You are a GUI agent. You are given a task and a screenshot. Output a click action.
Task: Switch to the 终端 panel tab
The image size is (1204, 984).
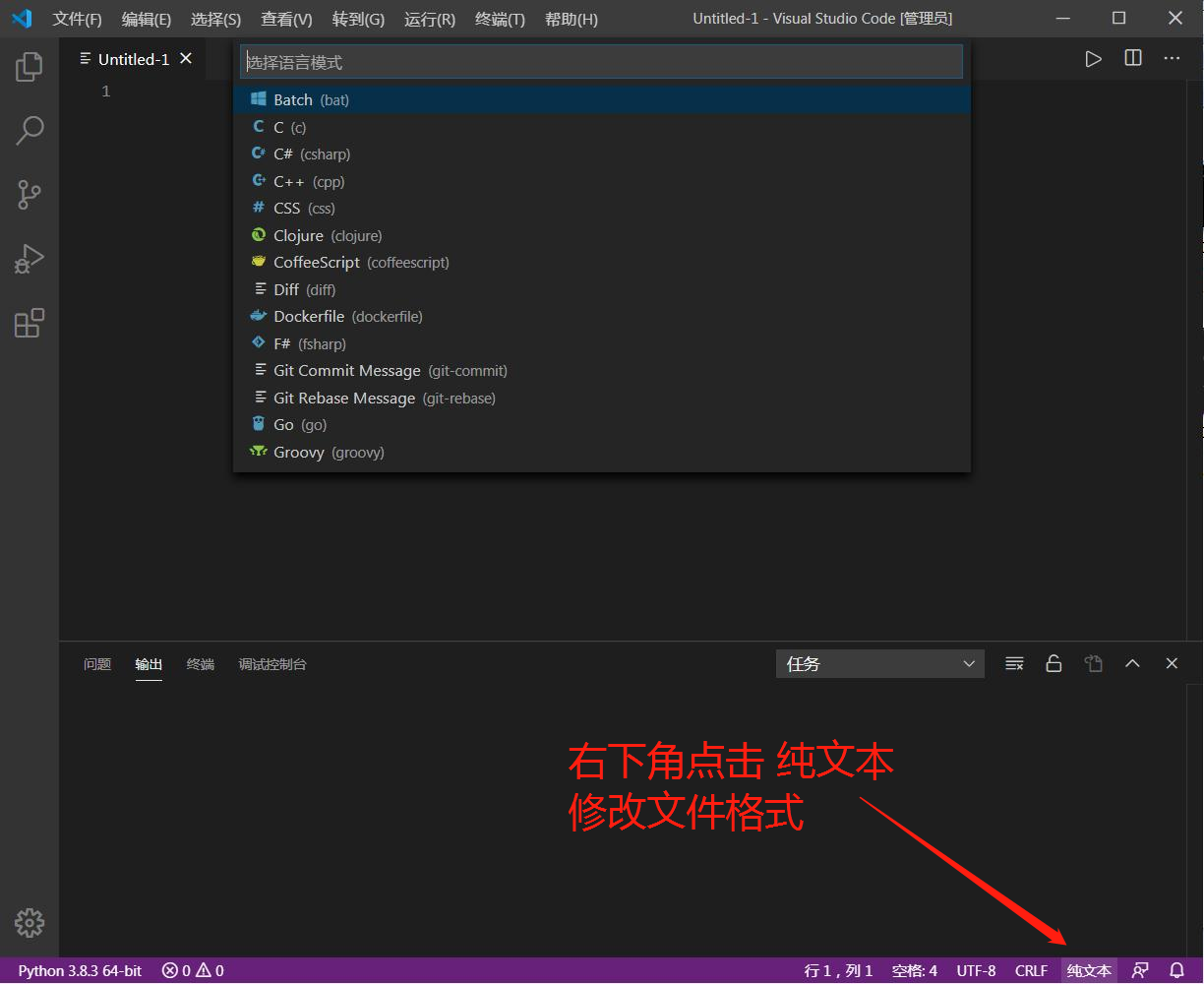pyautogui.click(x=200, y=663)
